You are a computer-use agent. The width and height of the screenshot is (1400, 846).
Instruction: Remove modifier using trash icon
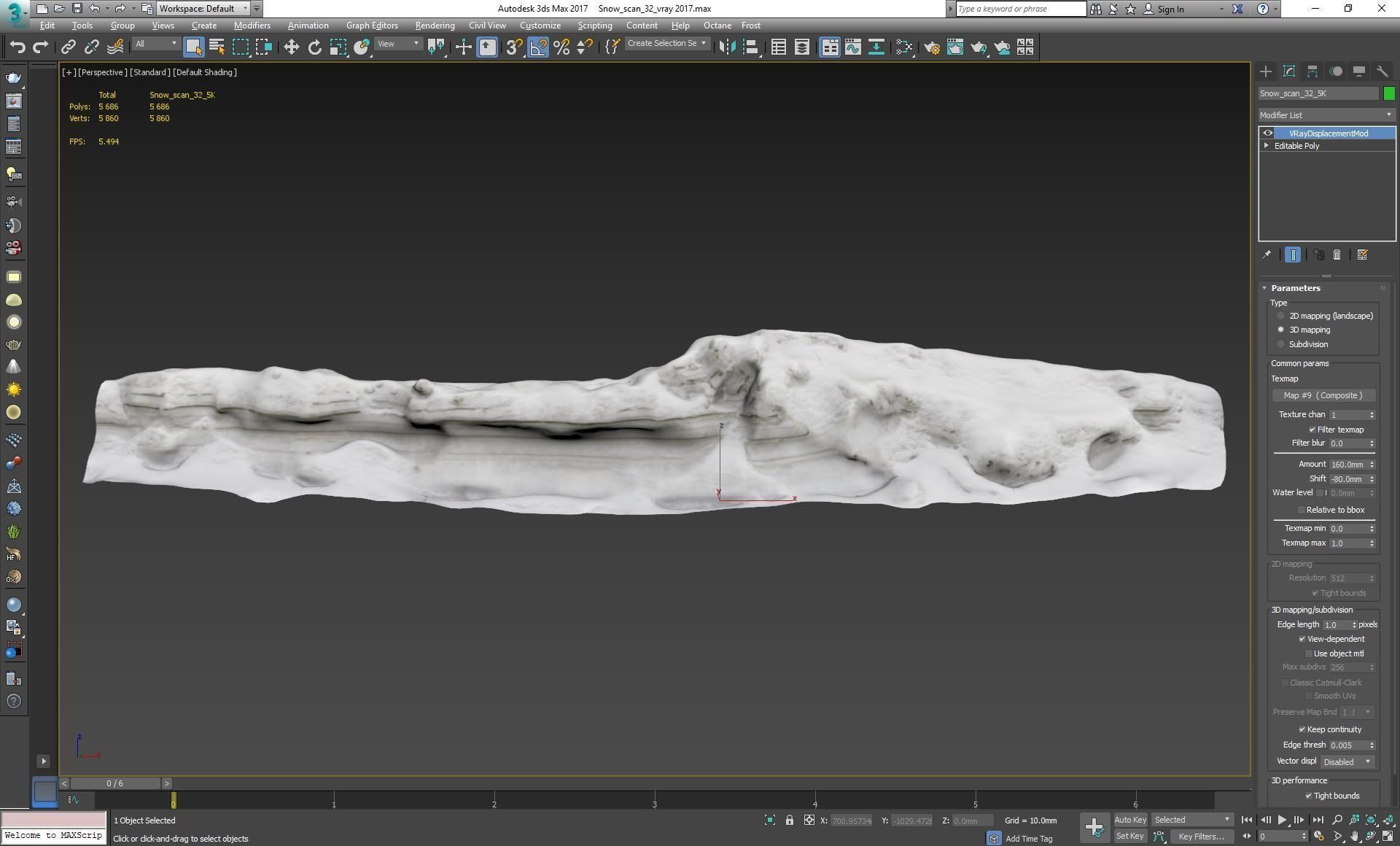(1337, 255)
